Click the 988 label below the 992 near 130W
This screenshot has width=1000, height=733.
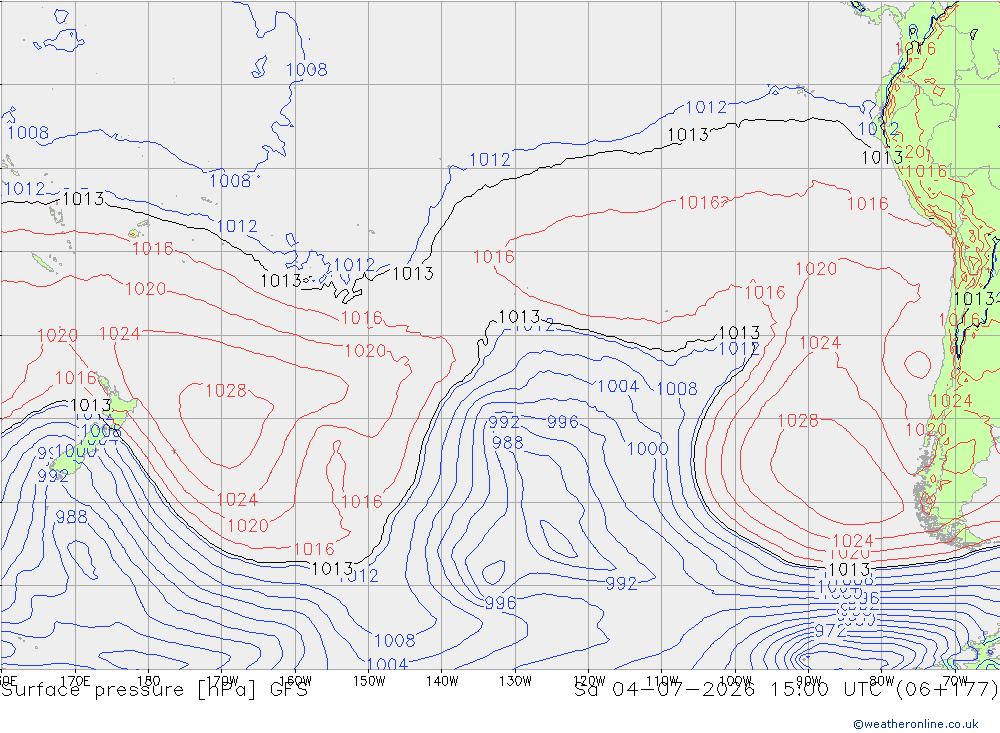pos(508,442)
